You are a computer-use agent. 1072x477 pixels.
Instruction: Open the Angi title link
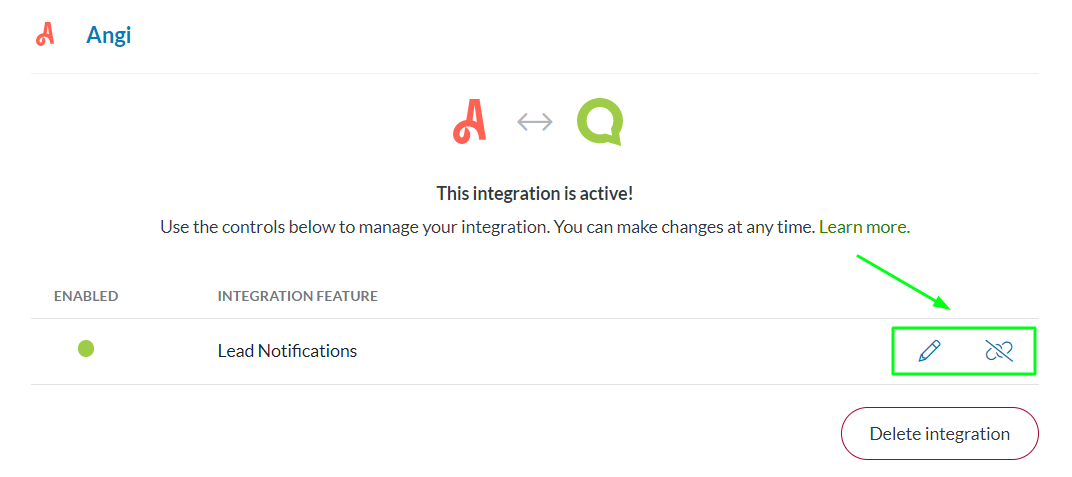109,35
